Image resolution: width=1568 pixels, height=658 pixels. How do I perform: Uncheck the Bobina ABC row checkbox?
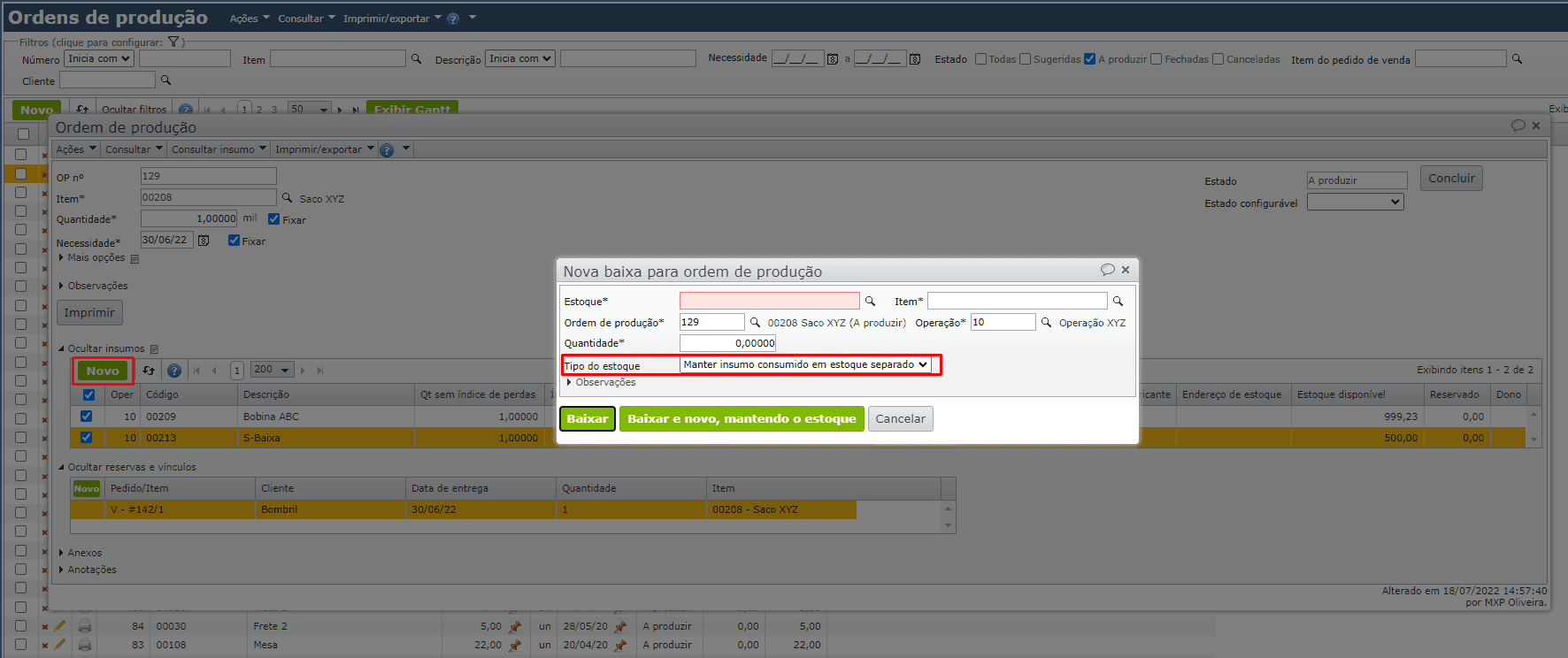[86, 416]
